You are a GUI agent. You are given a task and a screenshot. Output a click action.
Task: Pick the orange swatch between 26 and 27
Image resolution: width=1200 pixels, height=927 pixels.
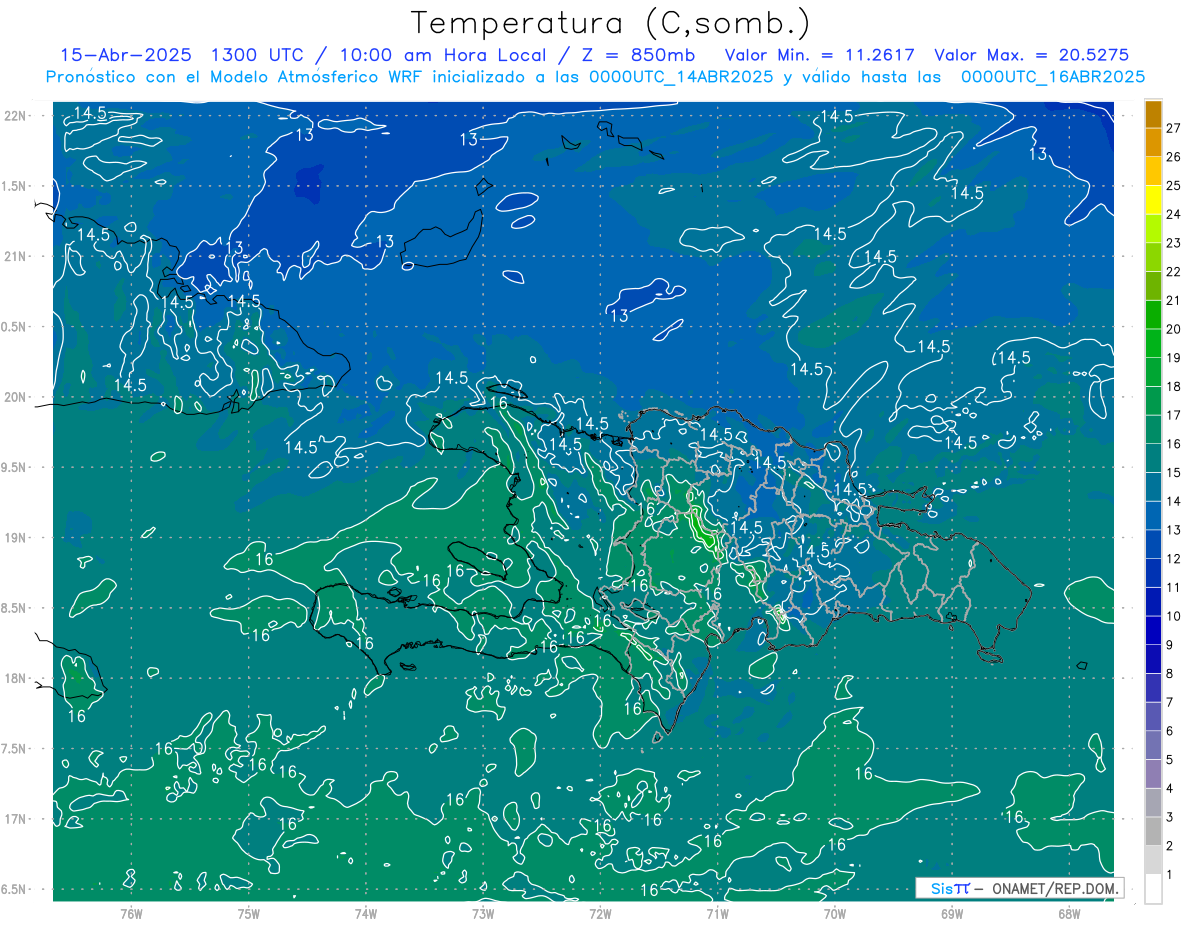point(1153,143)
